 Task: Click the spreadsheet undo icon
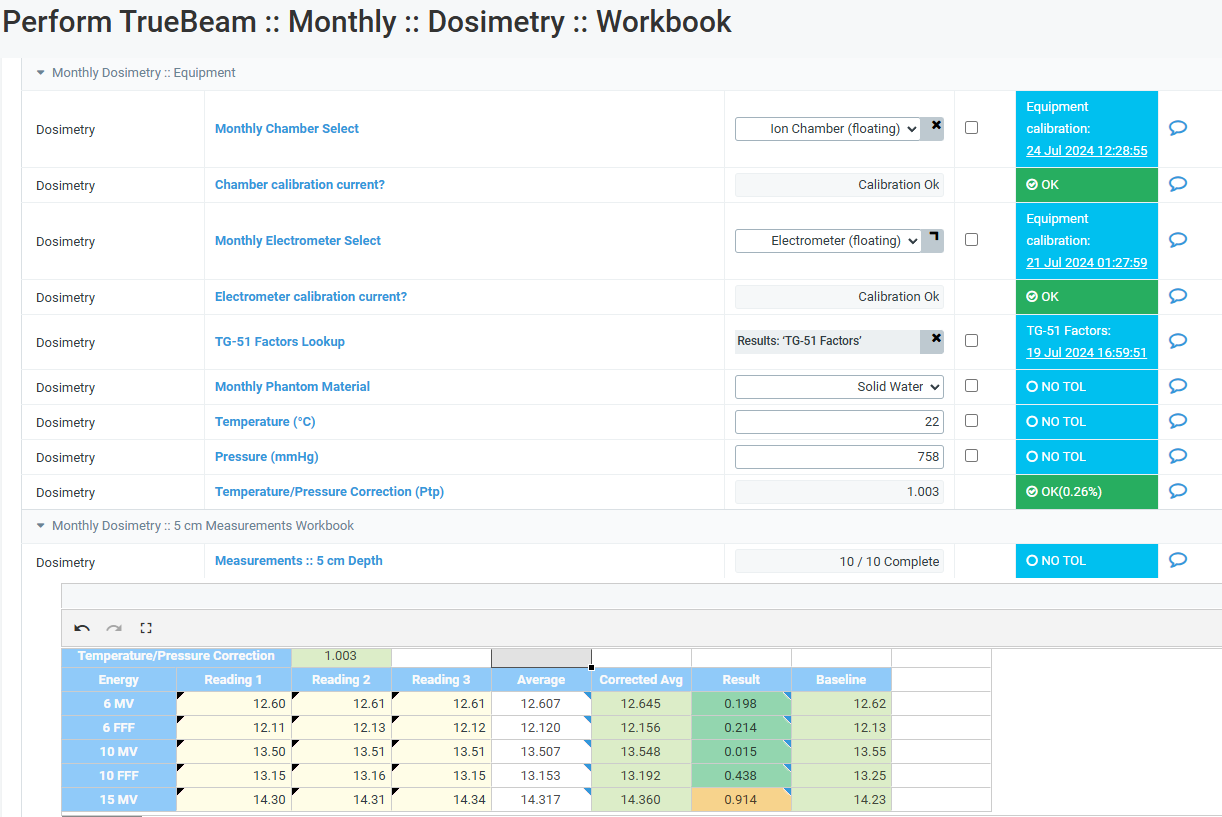[x=82, y=628]
